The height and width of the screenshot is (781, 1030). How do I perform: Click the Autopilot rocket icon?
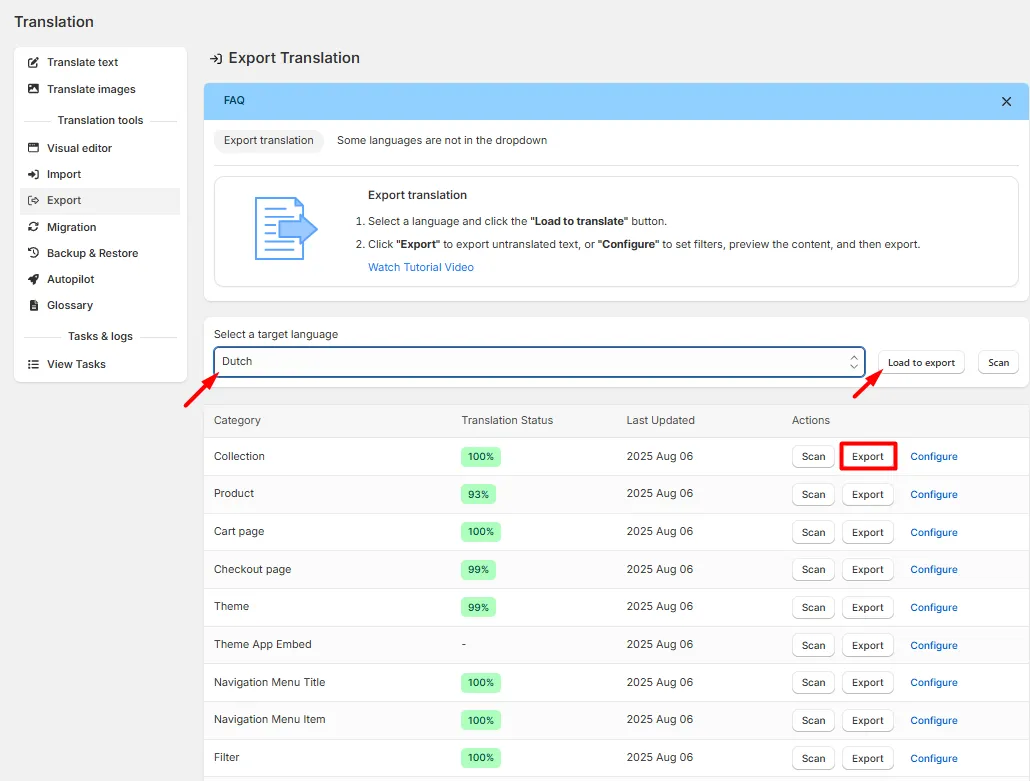click(x=33, y=279)
